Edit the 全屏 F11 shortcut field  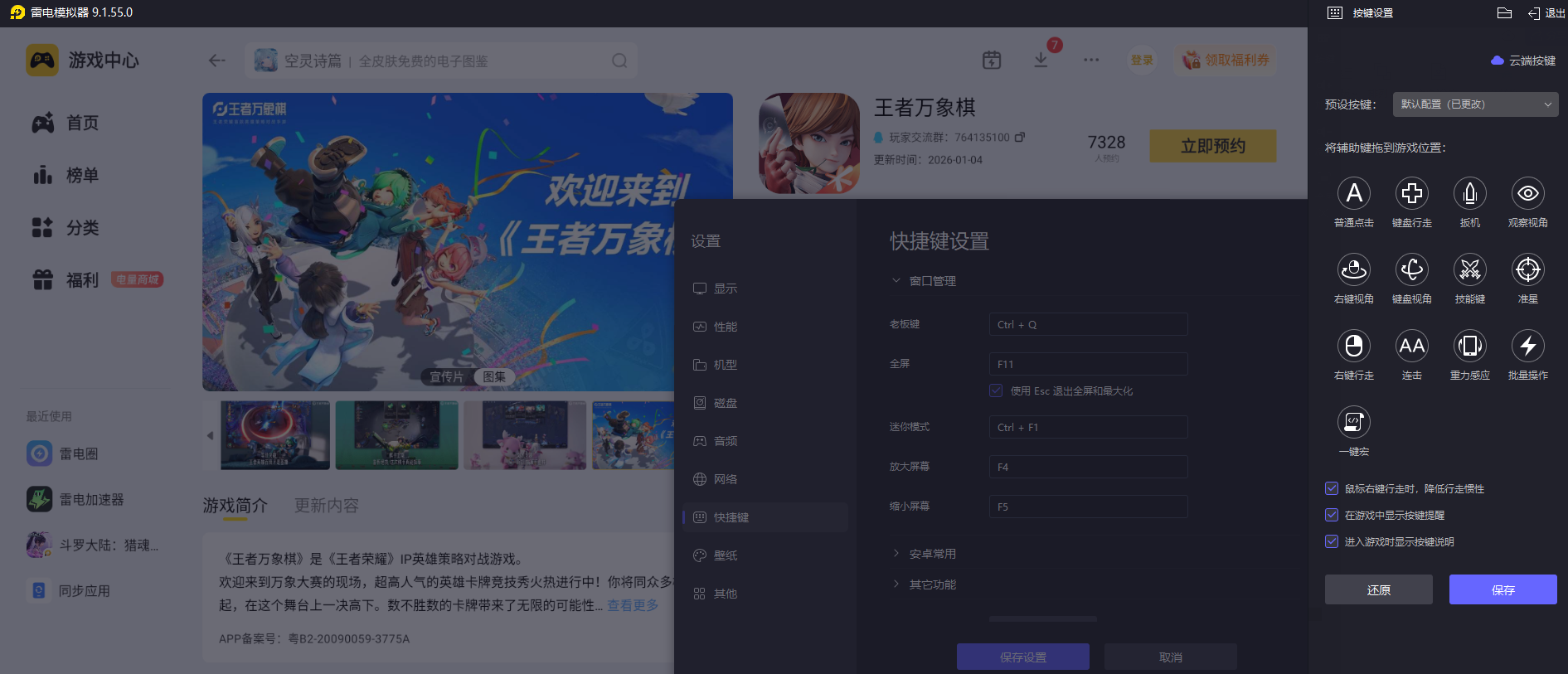1088,364
